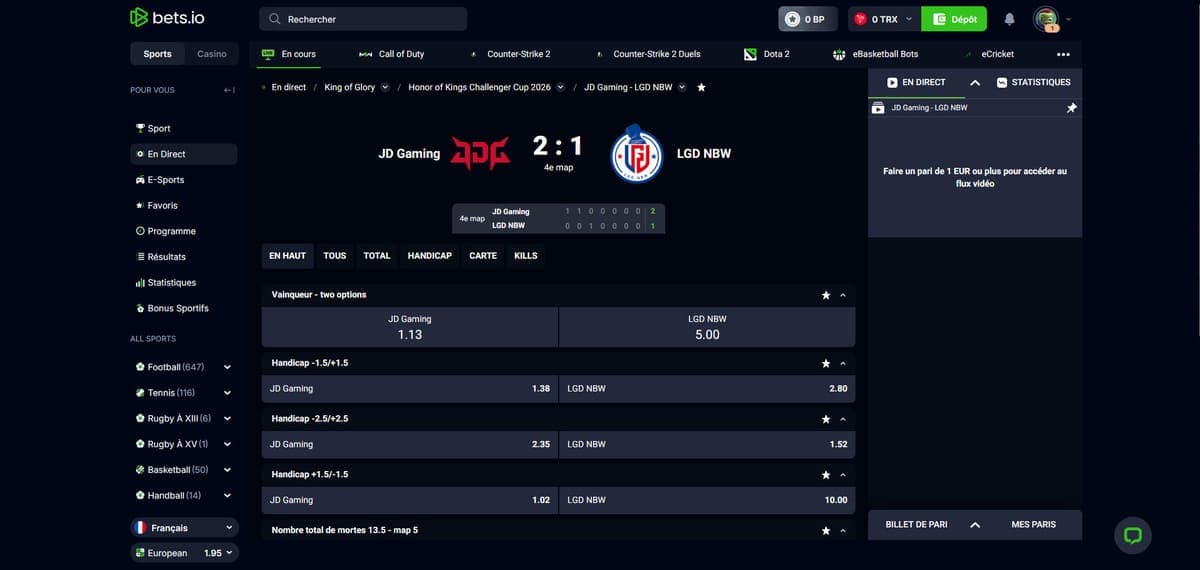Bet on JD Gaming winner at 1.13
The height and width of the screenshot is (570, 1200).
pyautogui.click(x=410, y=327)
